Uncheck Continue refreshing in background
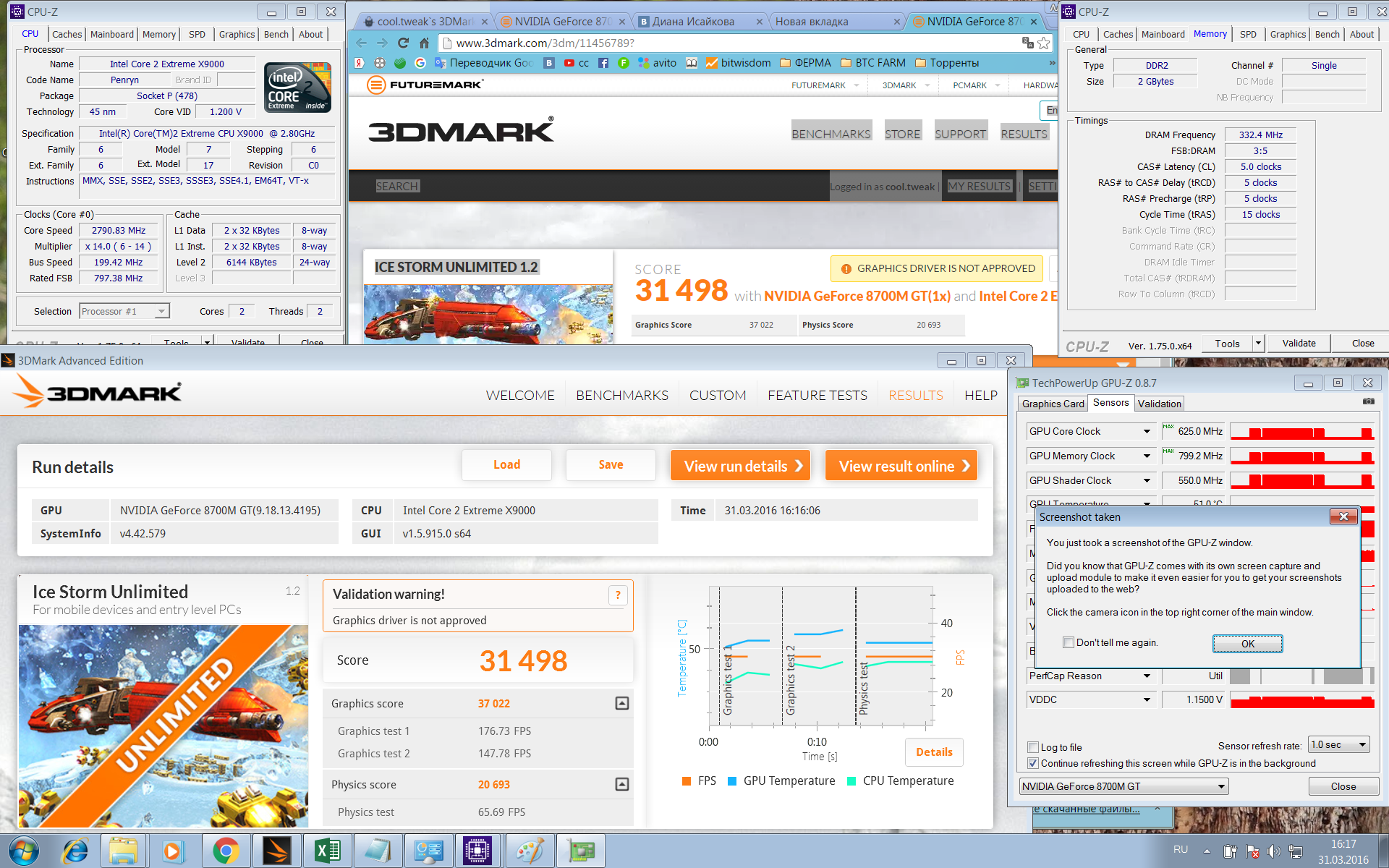This screenshot has width=1389, height=868. tap(1033, 763)
